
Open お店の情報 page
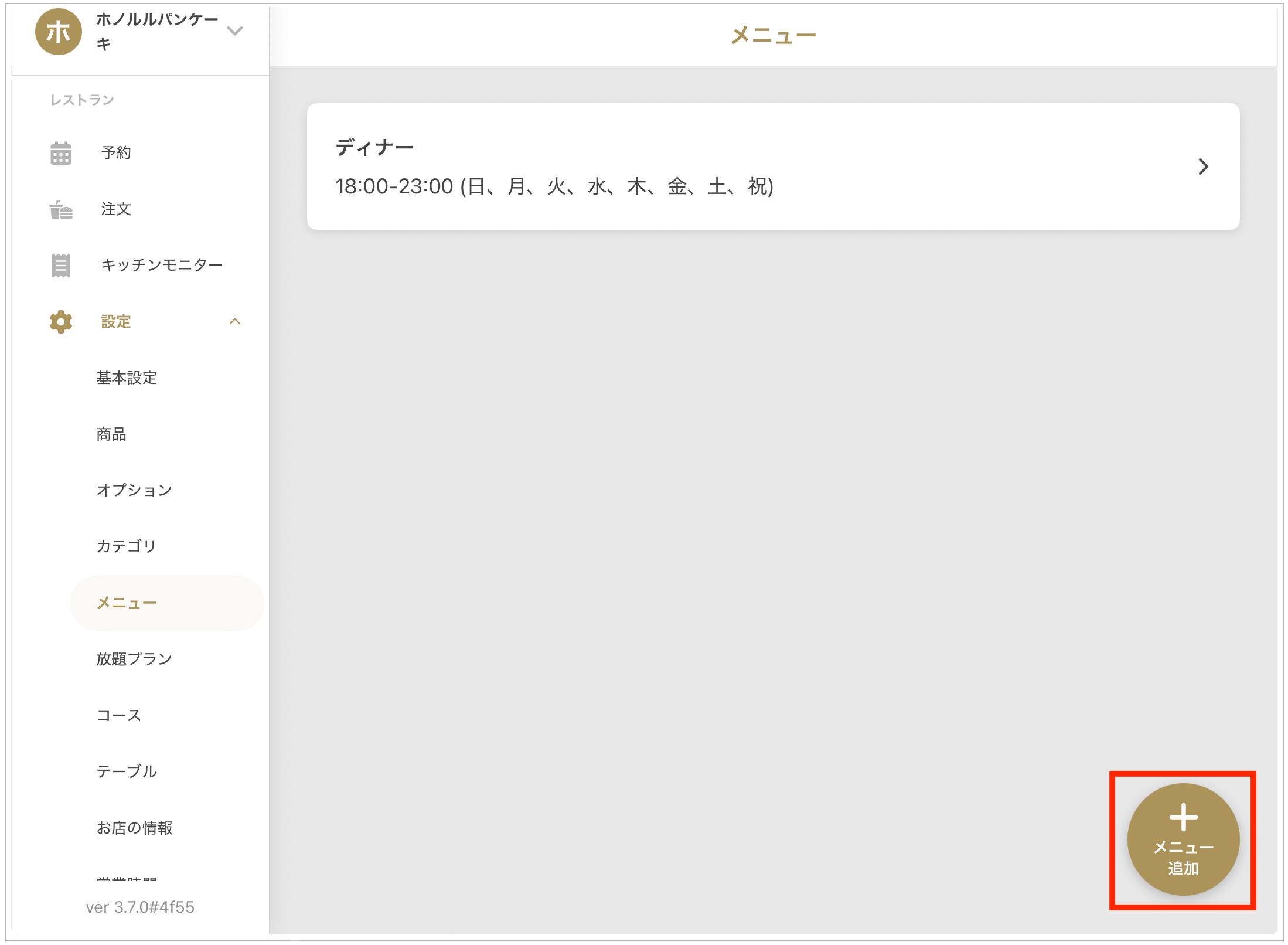click(x=134, y=828)
